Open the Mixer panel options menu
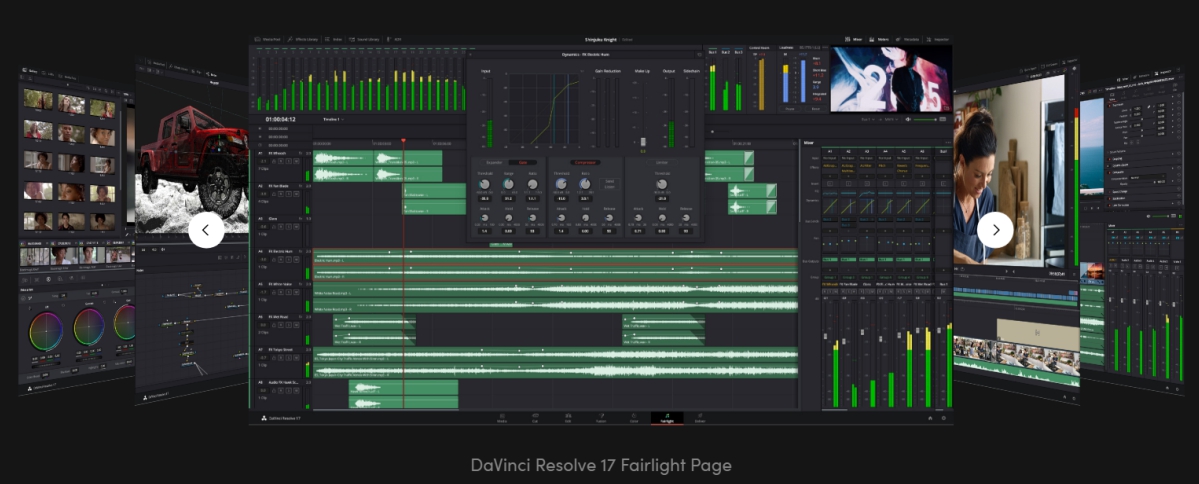Screen dimensions: 1199x484 pyautogui.click(x=948, y=142)
